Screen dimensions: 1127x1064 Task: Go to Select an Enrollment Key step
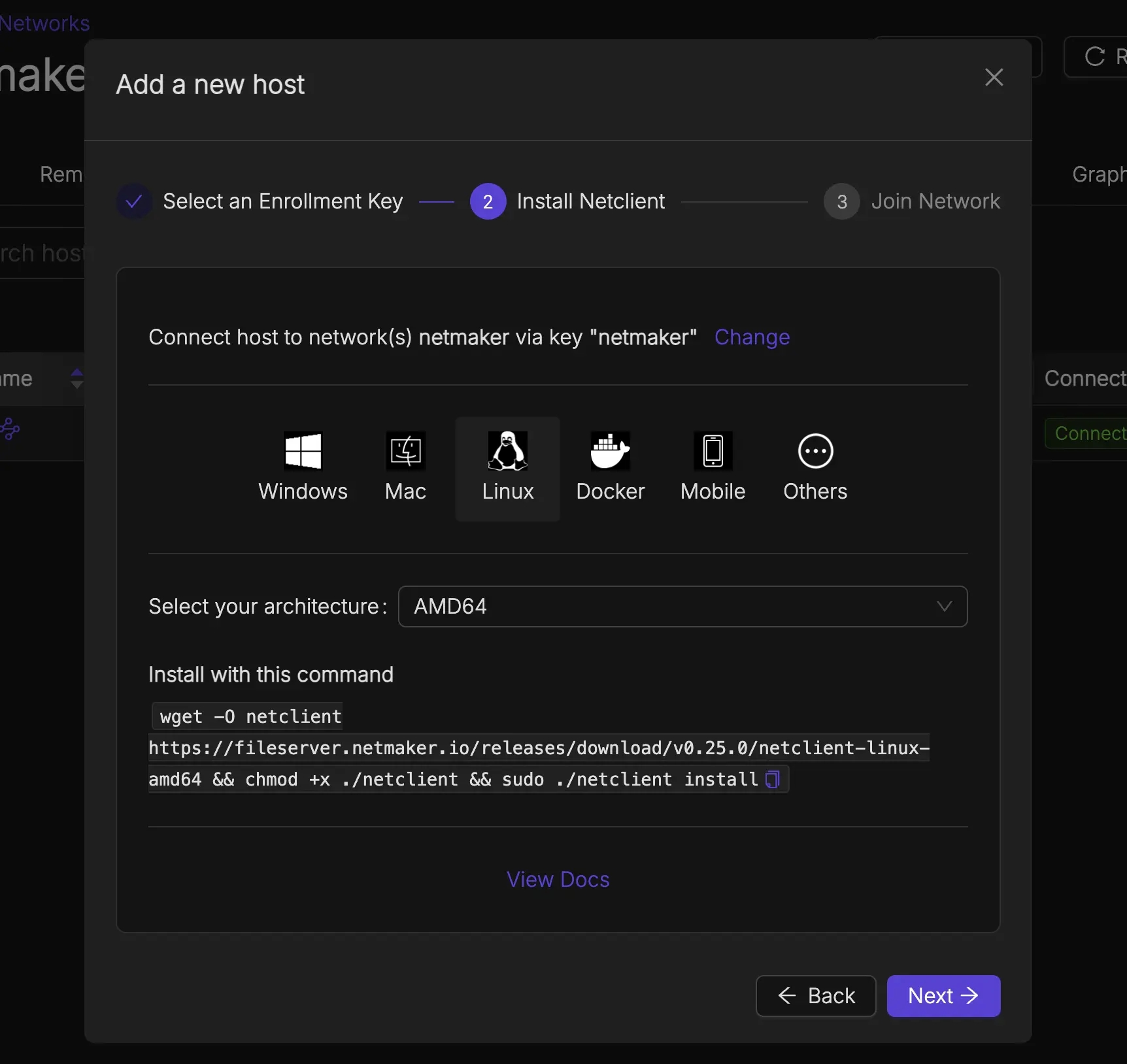[x=282, y=201]
